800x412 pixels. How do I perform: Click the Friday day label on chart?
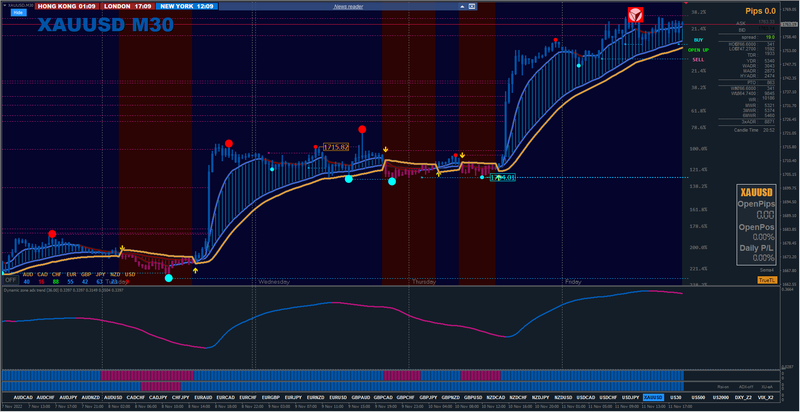(x=572, y=281)
